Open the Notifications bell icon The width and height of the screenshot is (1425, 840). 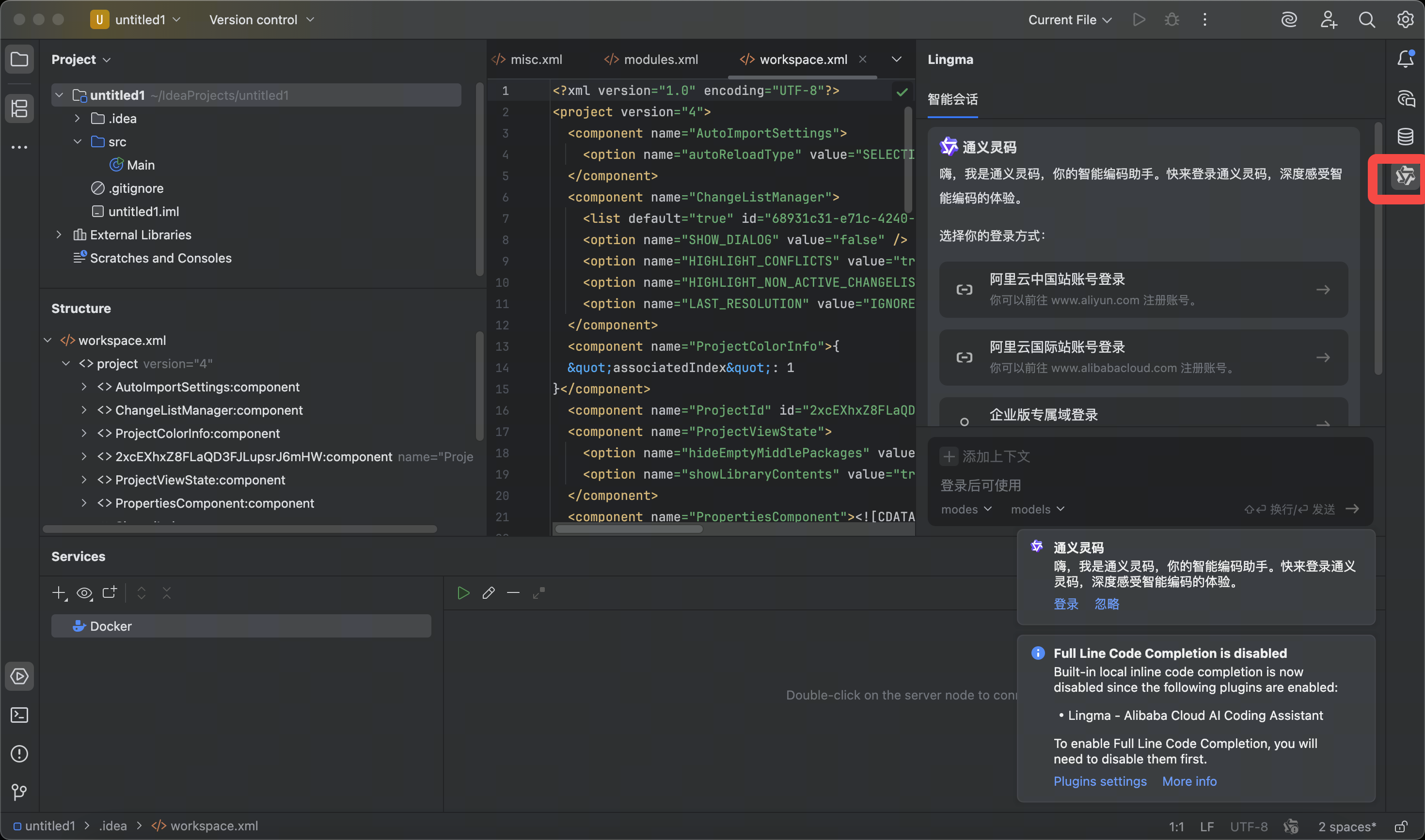click(x=1405, y=59)
